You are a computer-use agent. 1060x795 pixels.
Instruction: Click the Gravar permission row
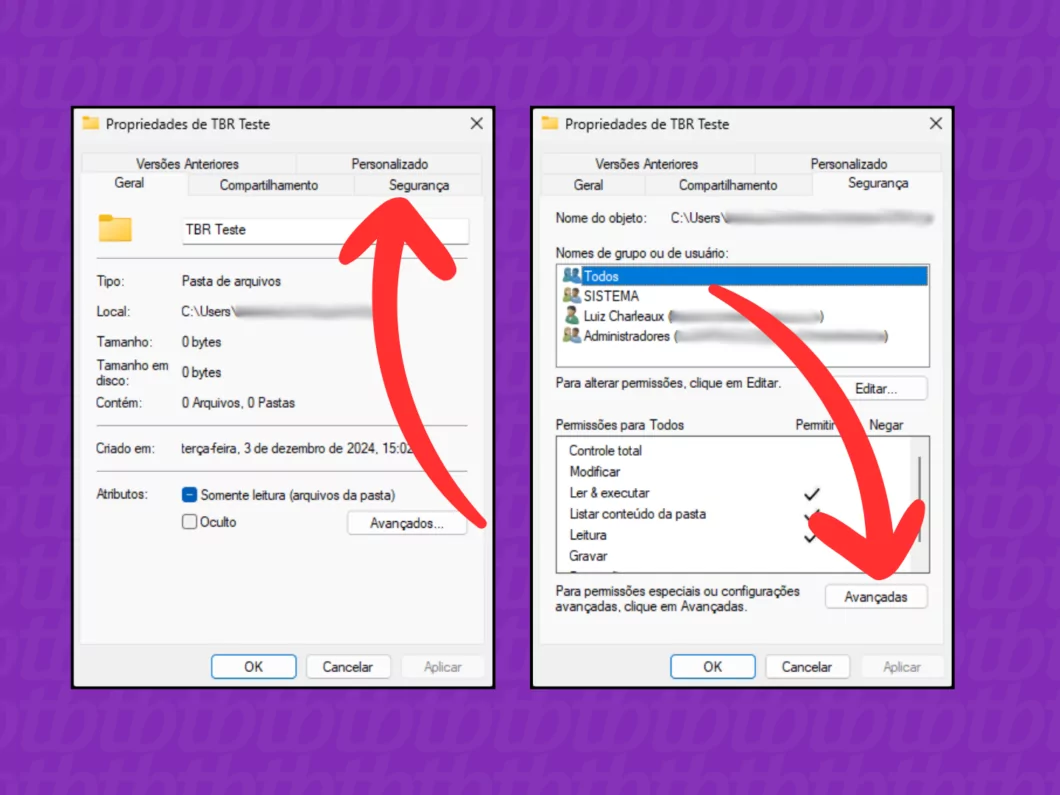coord(733,556)
